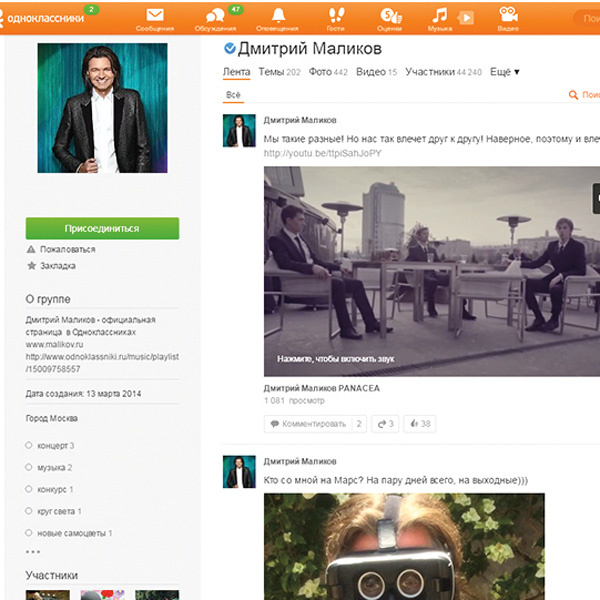Image resolution: width=600 pixels, height=600 pixels.
Task: Click the PANACEA video preview to unmute
Action: [432, 271]
